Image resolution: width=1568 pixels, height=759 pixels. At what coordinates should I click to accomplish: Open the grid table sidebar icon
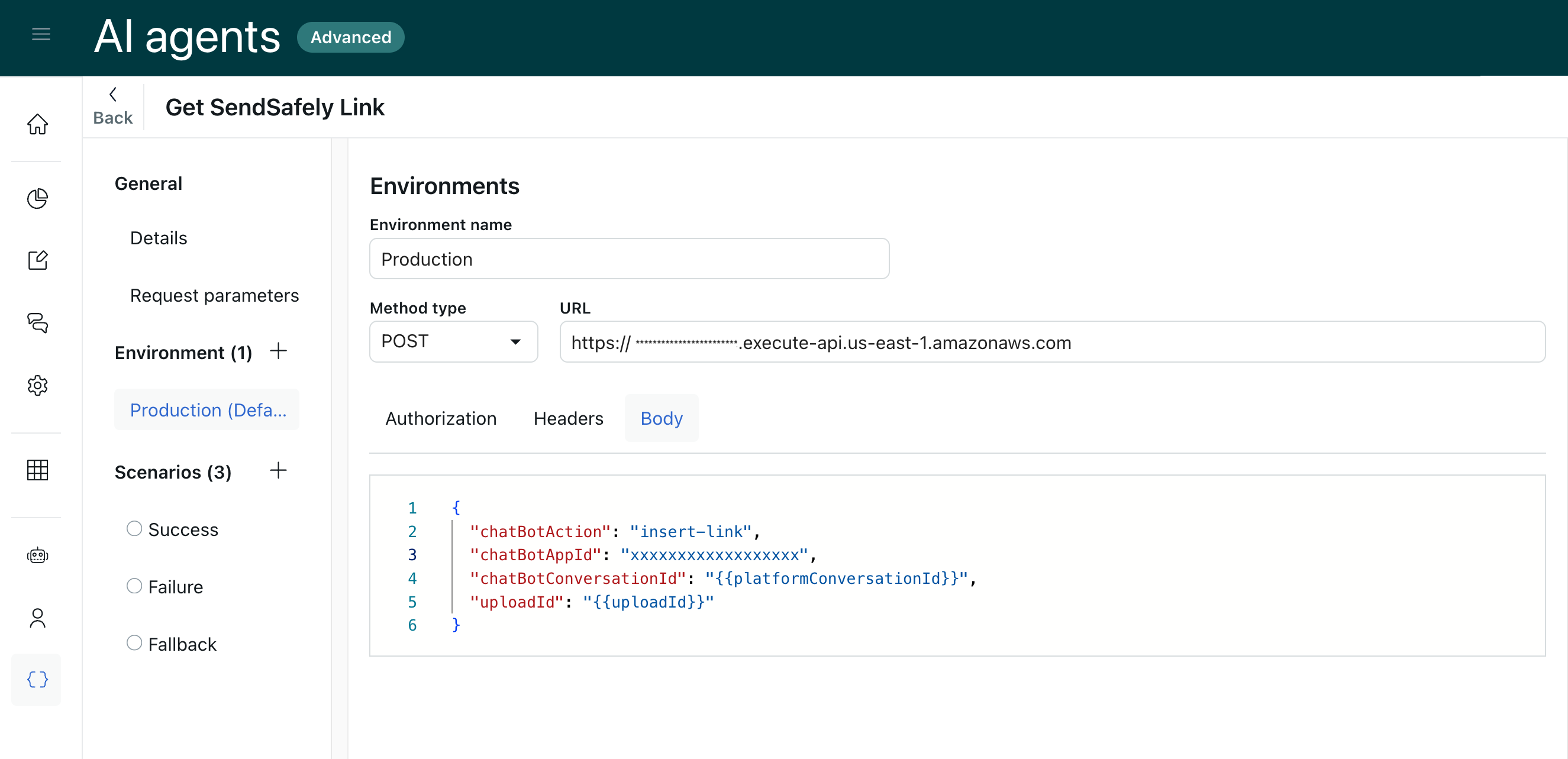click(x=37, y=470)
